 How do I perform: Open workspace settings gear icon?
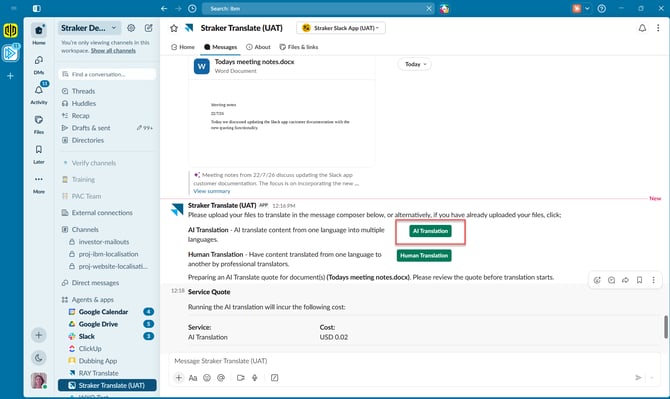(x=131, y=28)
